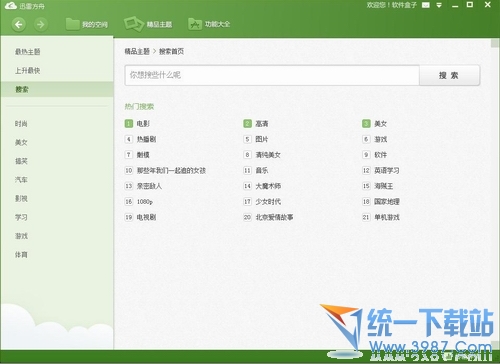Click hot search 16 1080p
Screen dimensions: 500x364
point(139,202)
